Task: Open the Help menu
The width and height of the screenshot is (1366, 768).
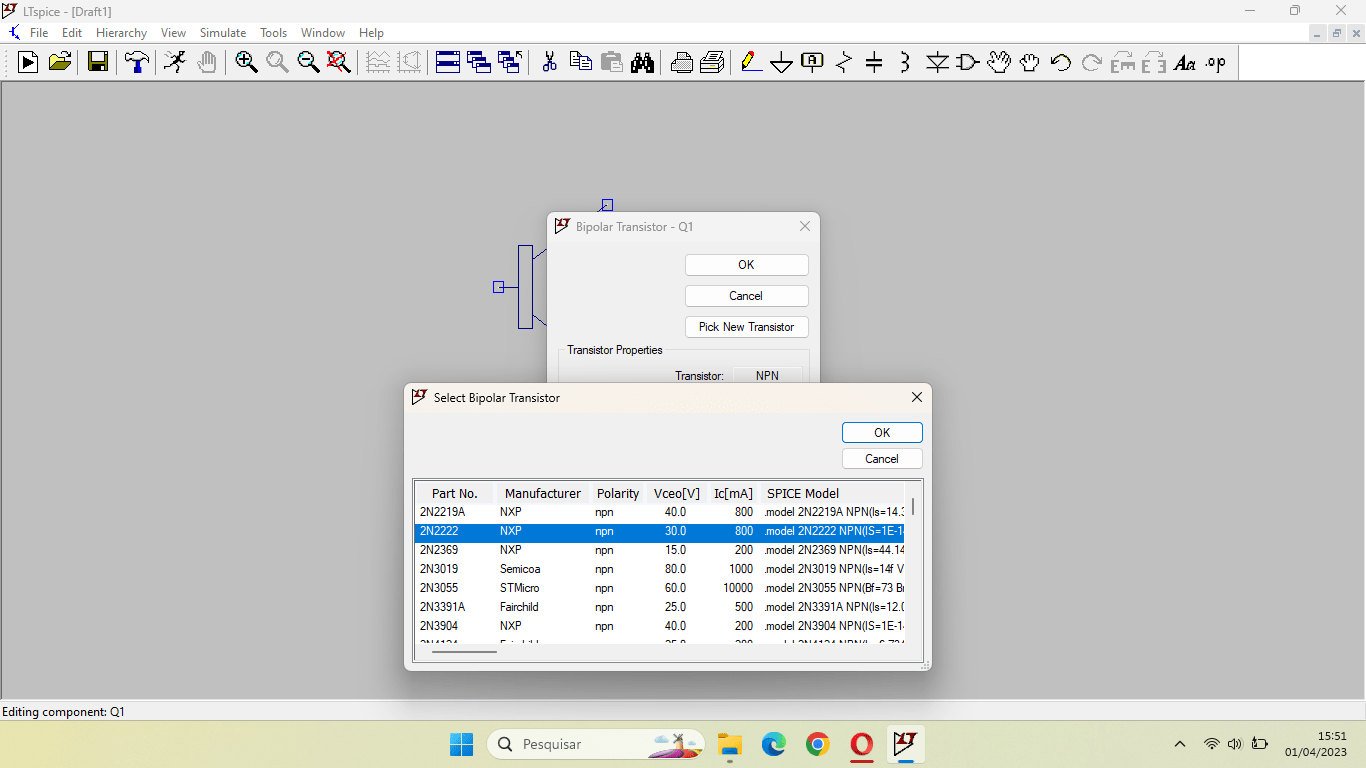Action: (x=371, y=33)
